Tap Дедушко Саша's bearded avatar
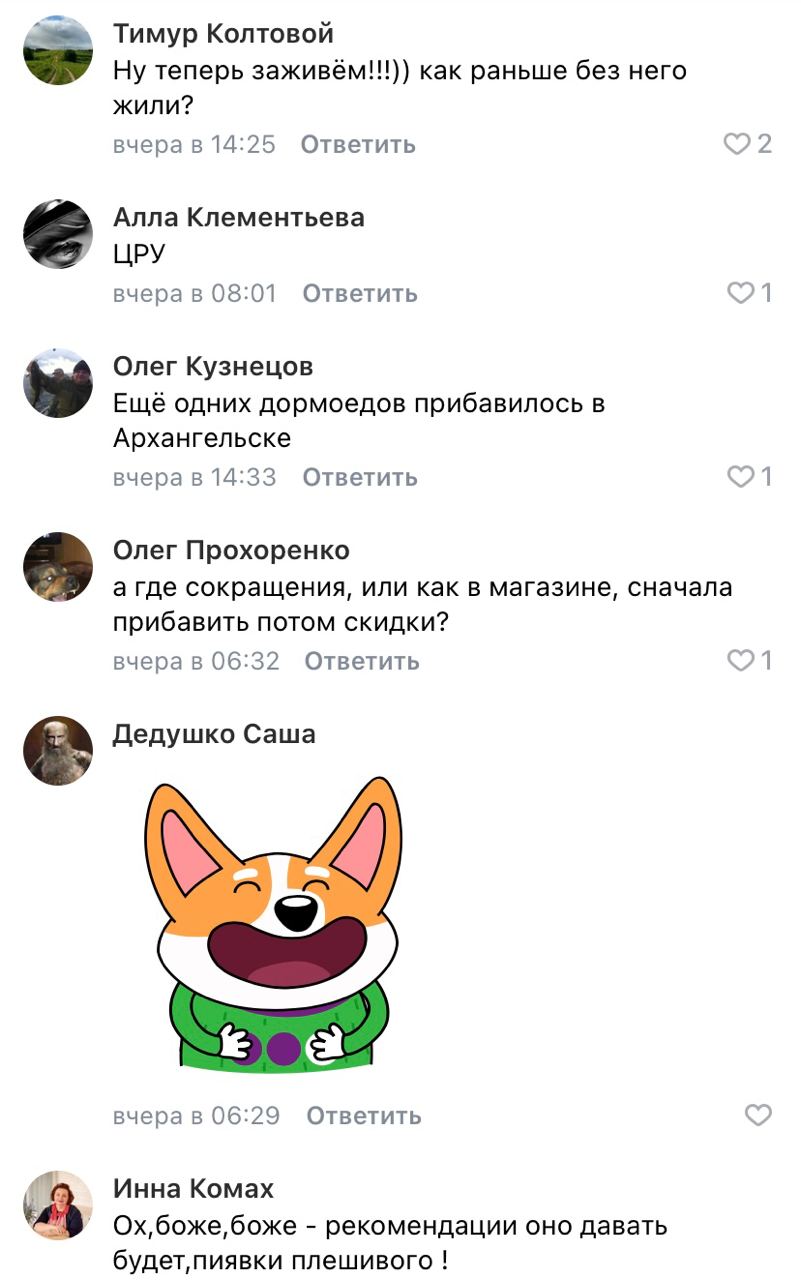Screen dimensions: 801x1280 [58, 751]
